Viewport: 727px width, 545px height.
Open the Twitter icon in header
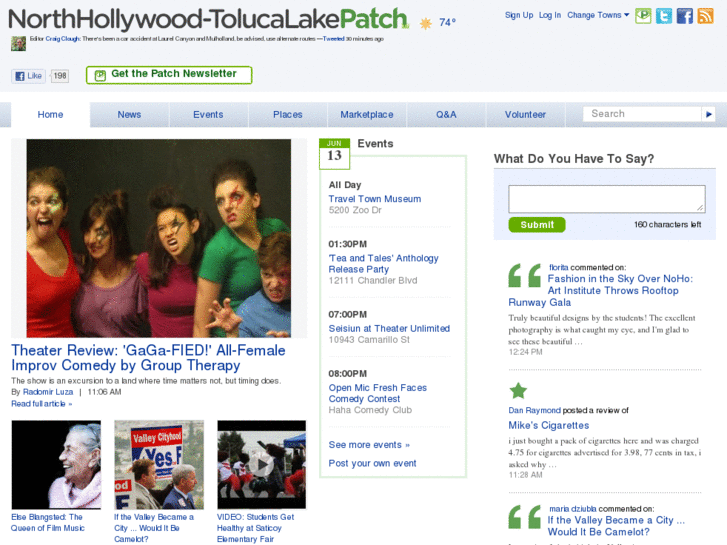tap(663, 16)
